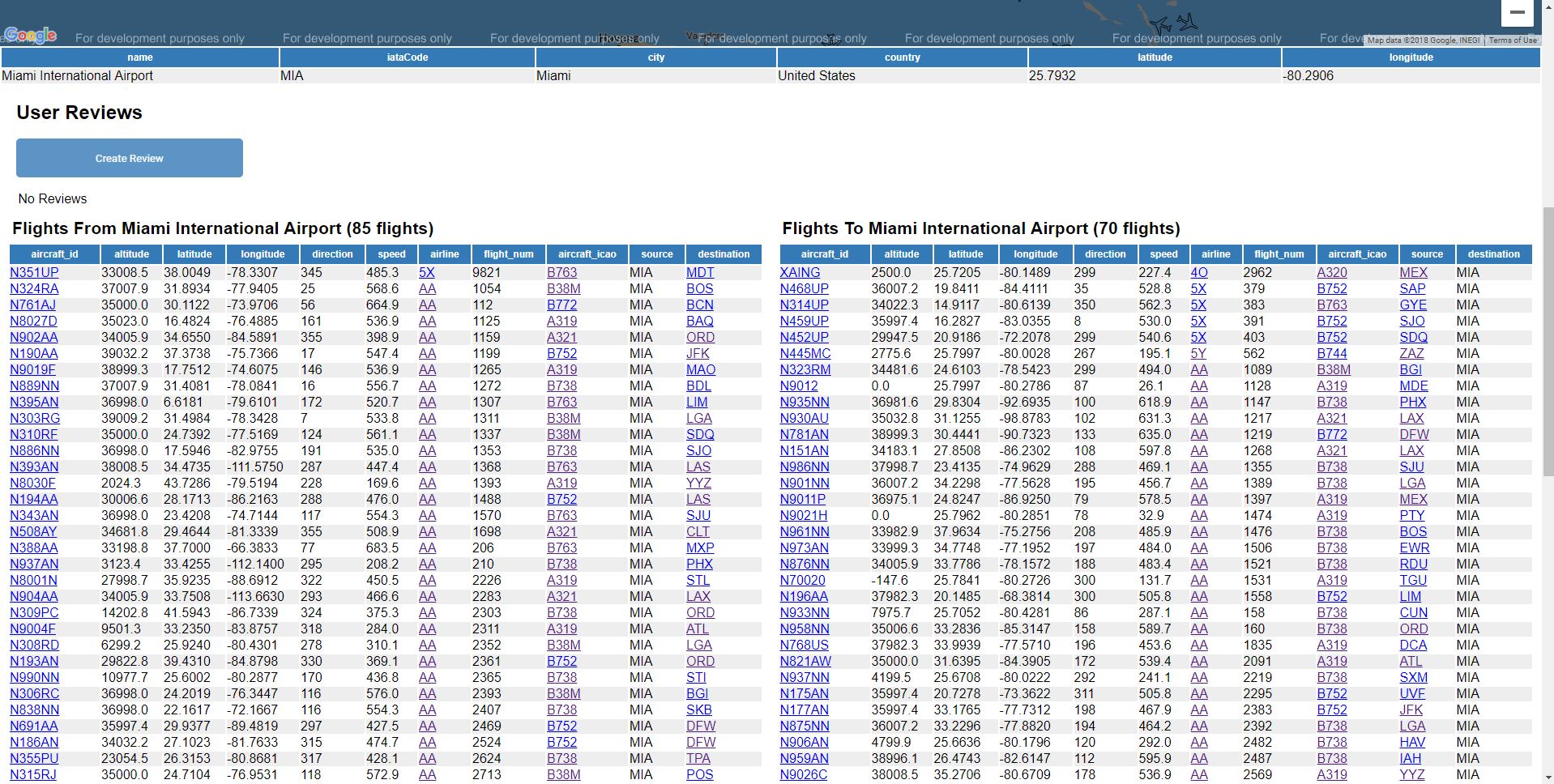1554x784 pixels.
Task: Open destination JFK link in N190AA row
Action: [698, 354]
